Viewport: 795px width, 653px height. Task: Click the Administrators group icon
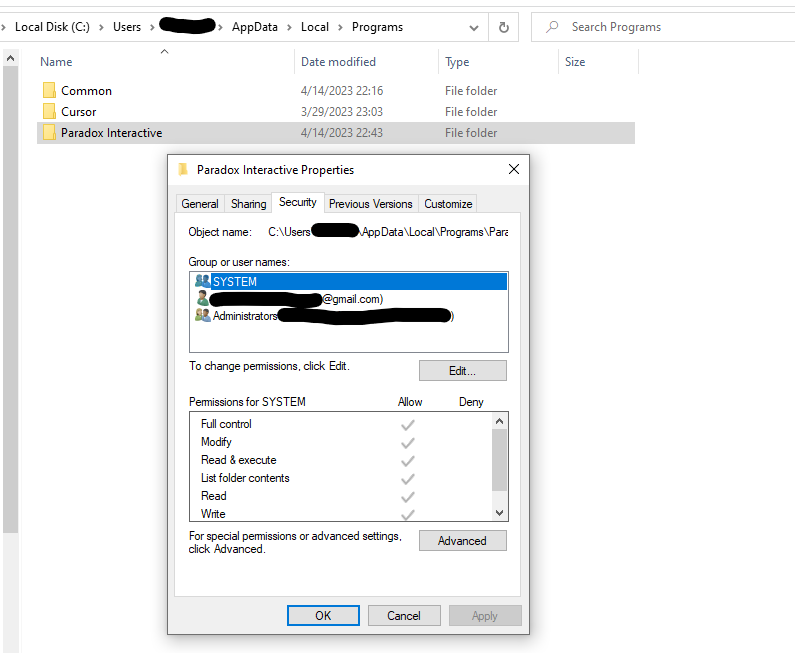[x=202, y=315]
